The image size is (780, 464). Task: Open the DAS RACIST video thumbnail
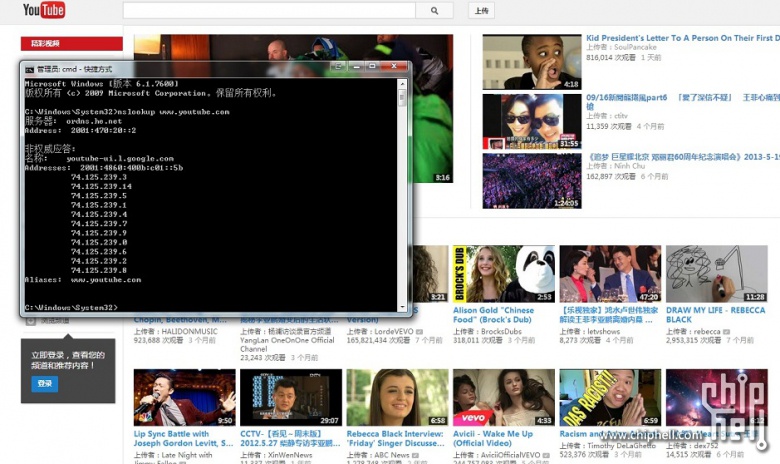click(x=610, y=397)
